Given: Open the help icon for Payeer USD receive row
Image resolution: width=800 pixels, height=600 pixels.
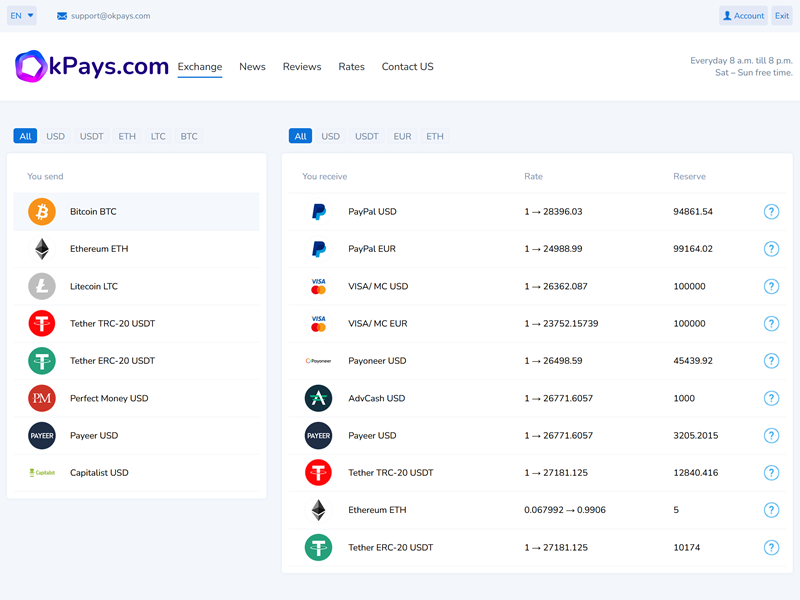Looking at the screenshot, I should [x=771, y=436].
